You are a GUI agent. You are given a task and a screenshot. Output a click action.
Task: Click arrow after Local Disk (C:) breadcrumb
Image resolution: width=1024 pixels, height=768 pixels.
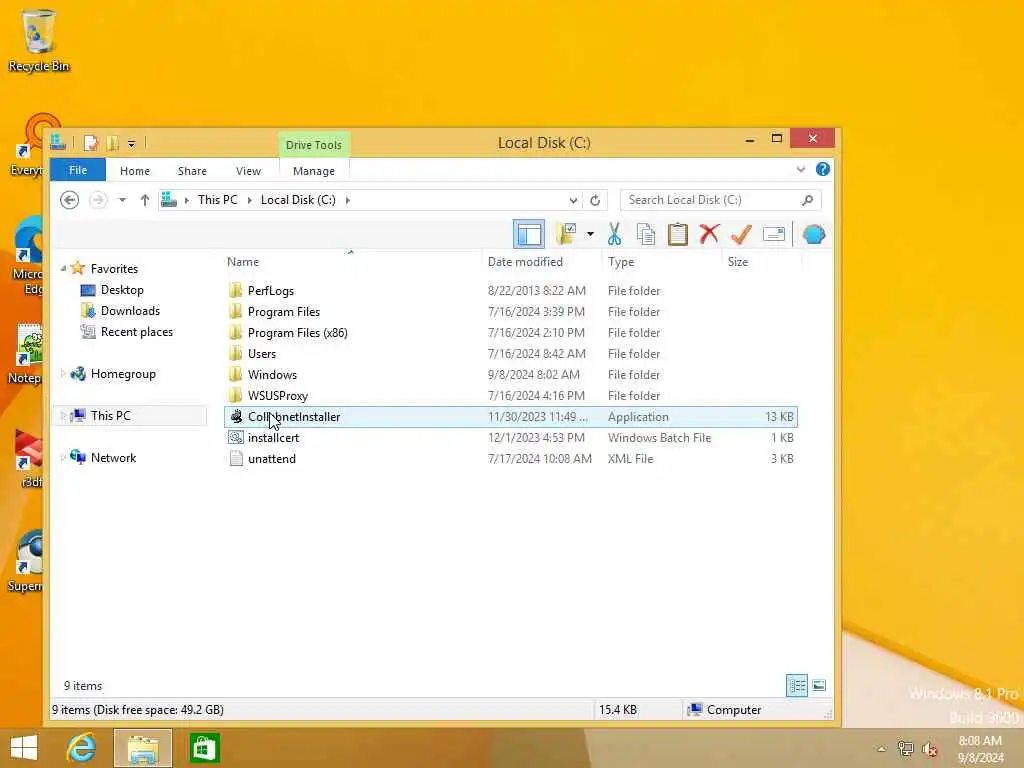click(x=347, y=200)
